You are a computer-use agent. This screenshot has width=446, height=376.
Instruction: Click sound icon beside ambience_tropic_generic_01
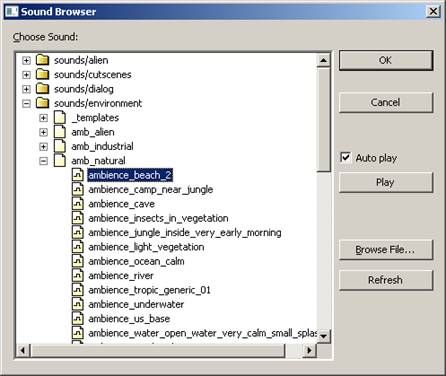78,290
